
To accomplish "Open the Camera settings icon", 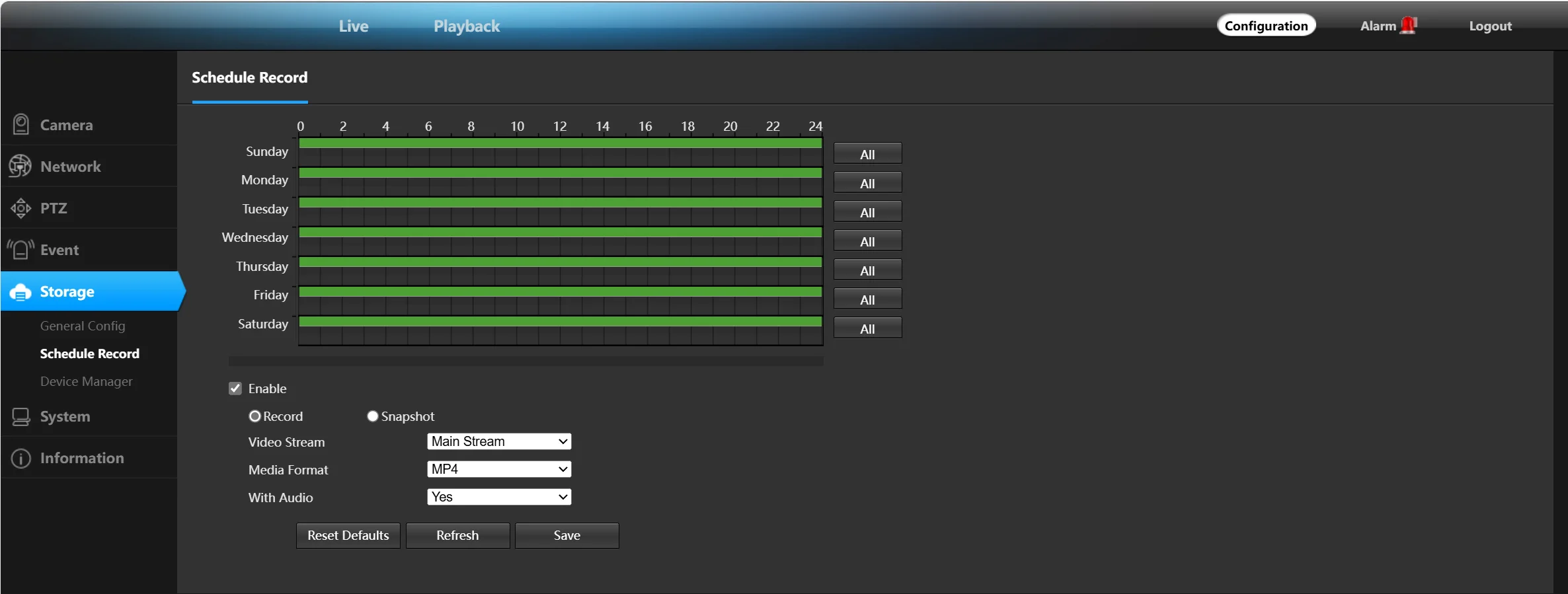I will click(20, 124).
